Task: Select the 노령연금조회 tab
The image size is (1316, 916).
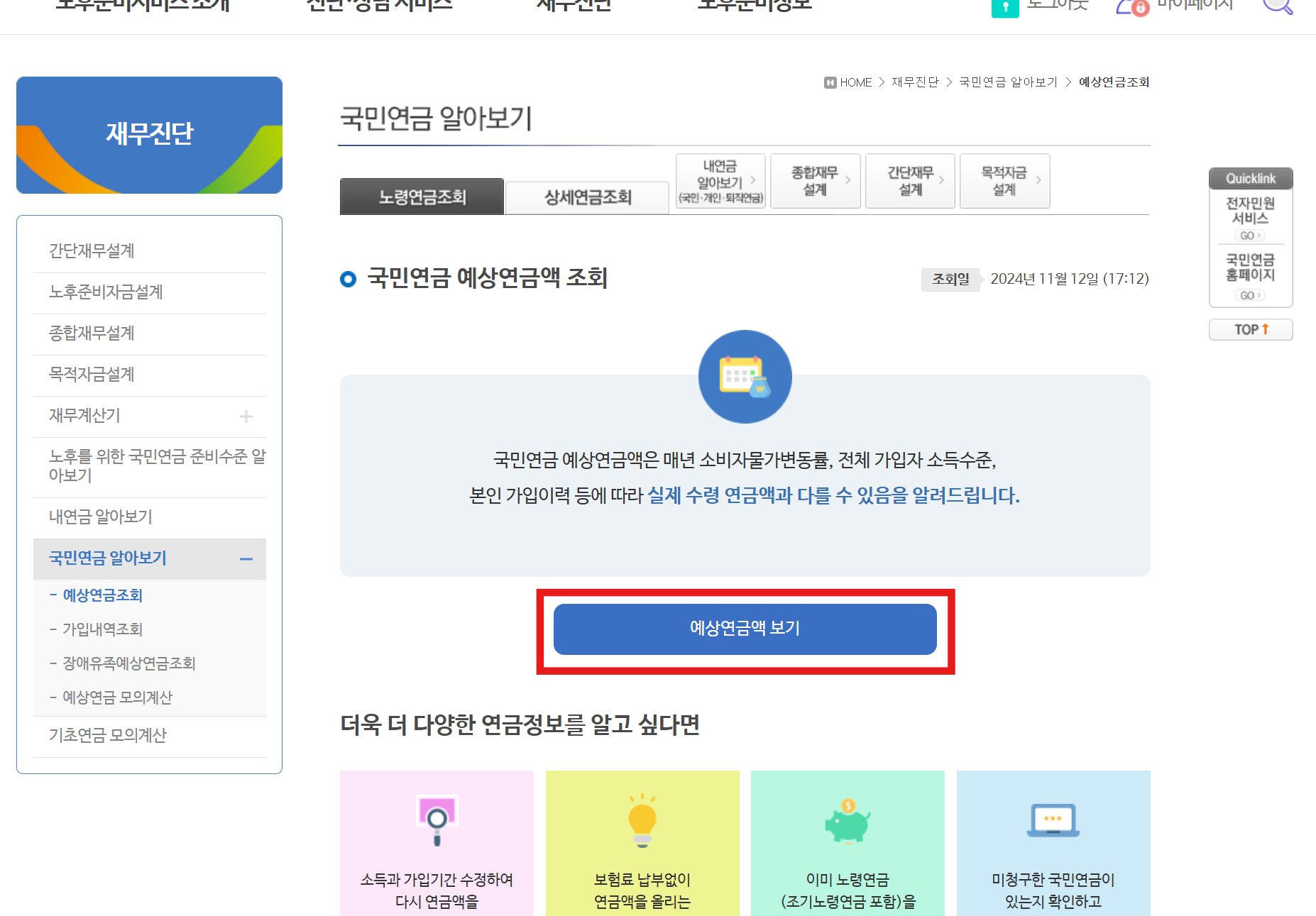Action: [421, 197]
